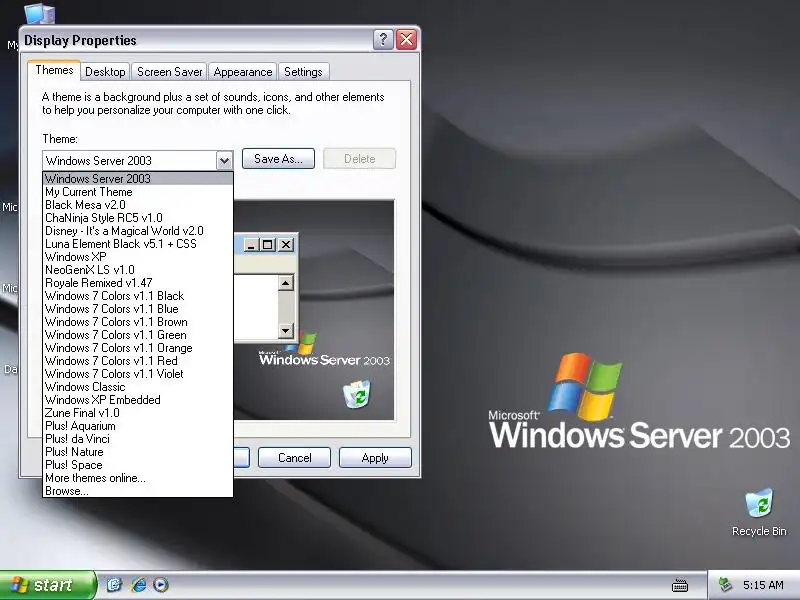800x600 pixels.
Task: Click the Save As... button
Action: [x=278, y=159]
